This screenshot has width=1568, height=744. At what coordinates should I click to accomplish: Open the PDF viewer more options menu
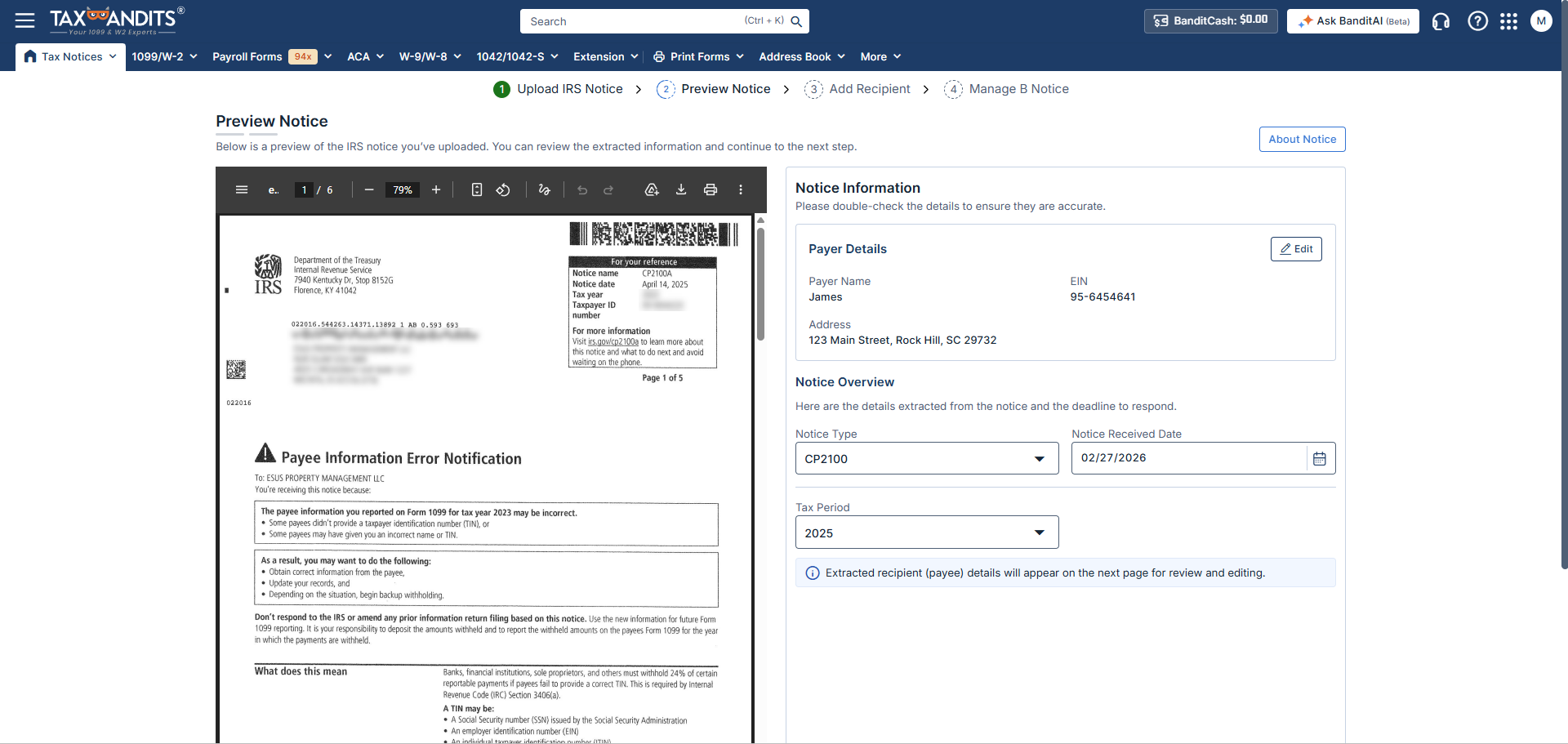[740, 189]
